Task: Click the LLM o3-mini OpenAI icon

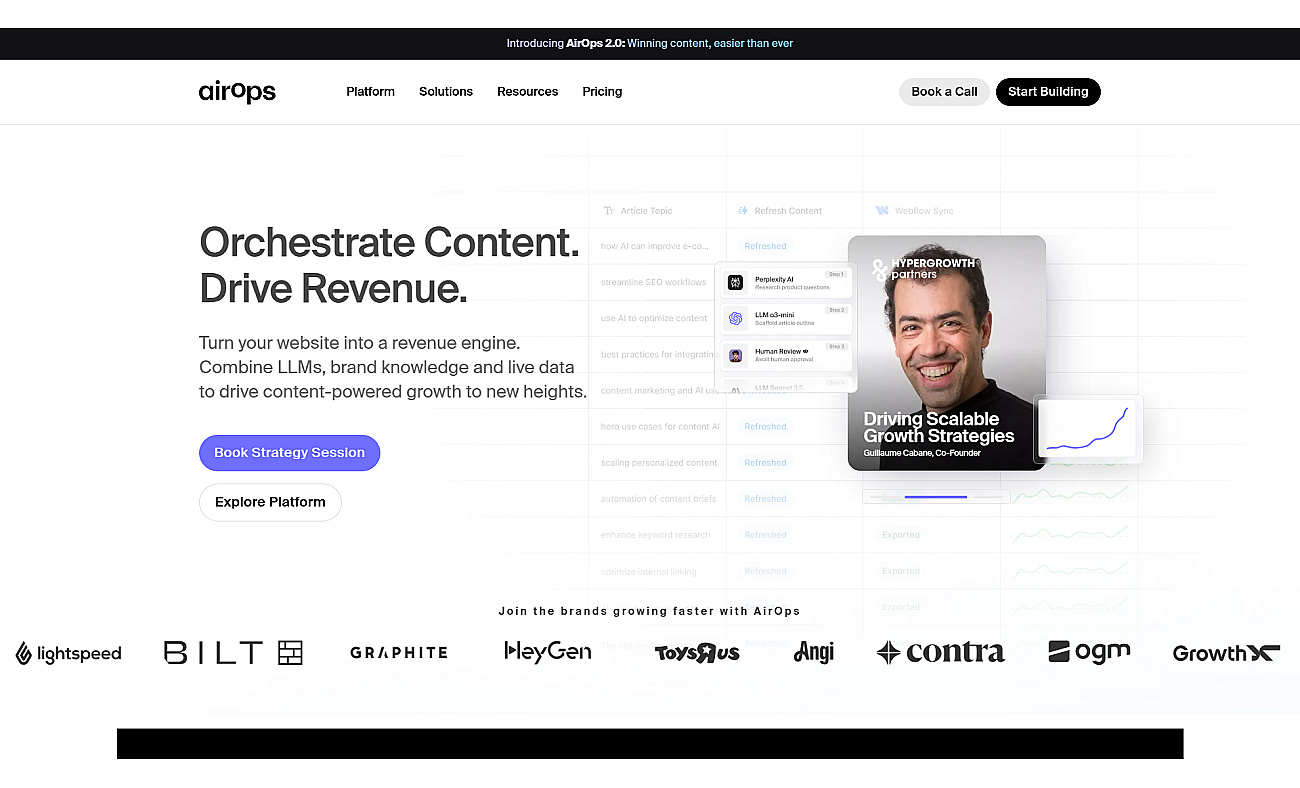Action: tap(735, 319)
